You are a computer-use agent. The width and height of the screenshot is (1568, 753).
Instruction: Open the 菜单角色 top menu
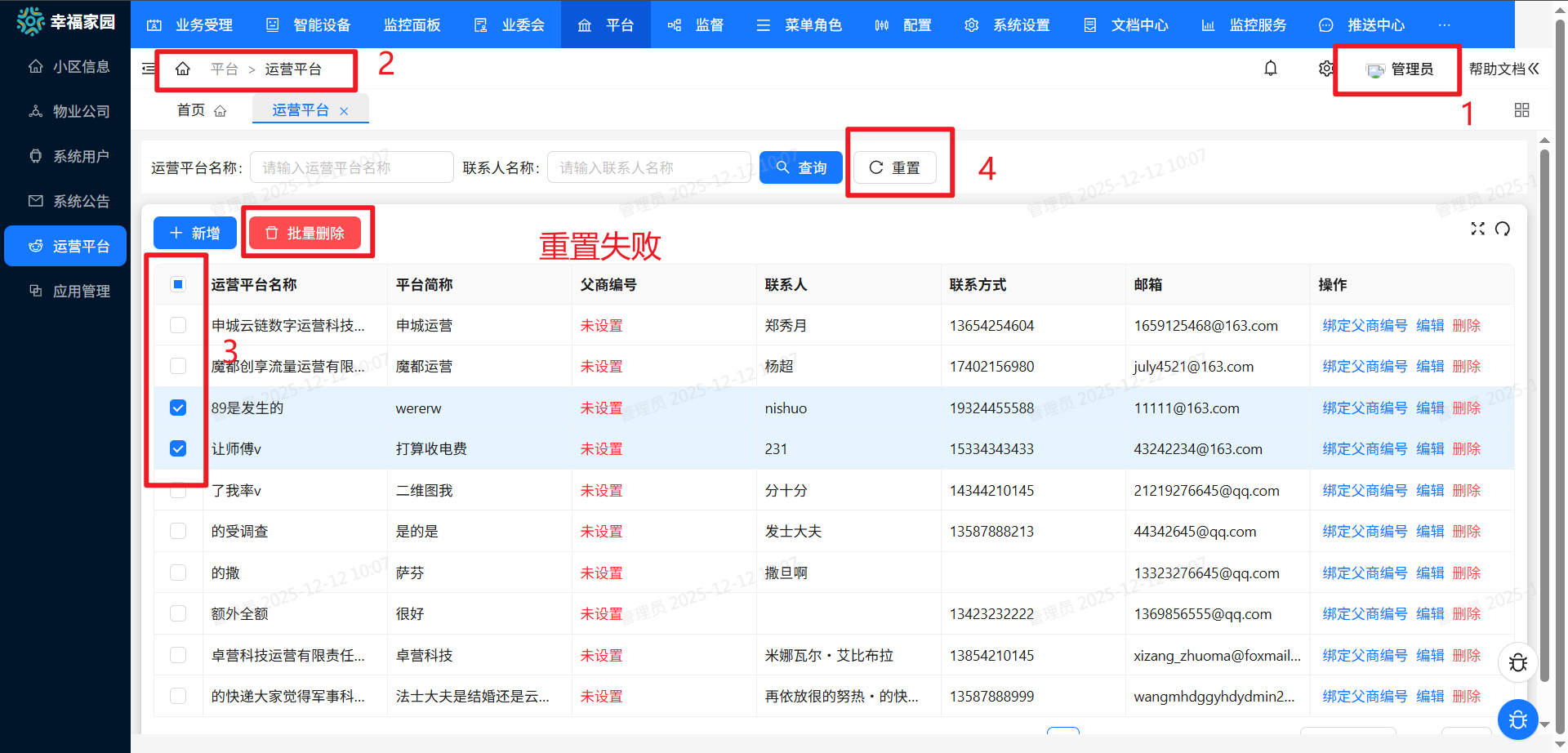(800, 25)
